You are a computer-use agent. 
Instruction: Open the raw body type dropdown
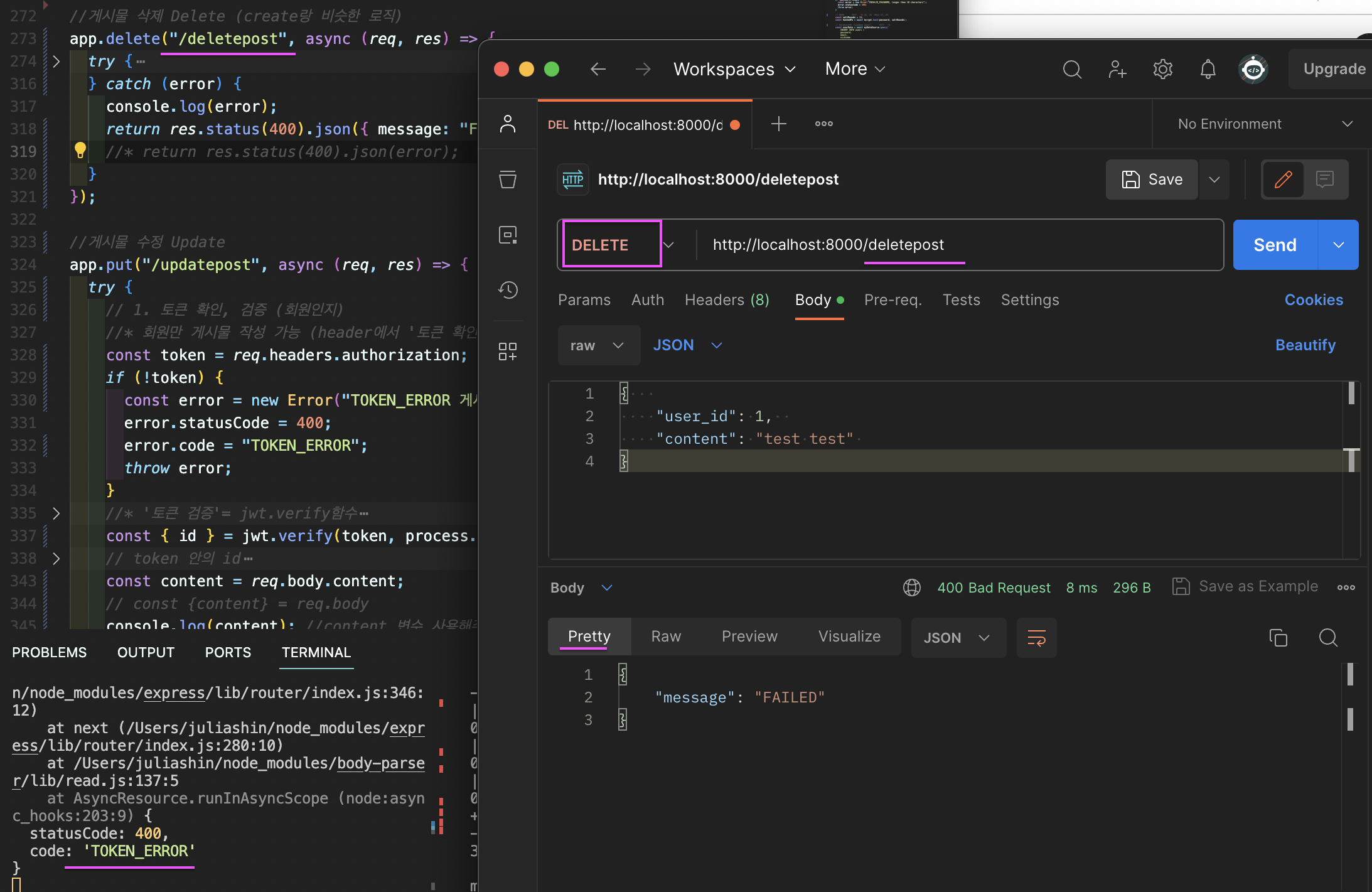pos(599,345)
